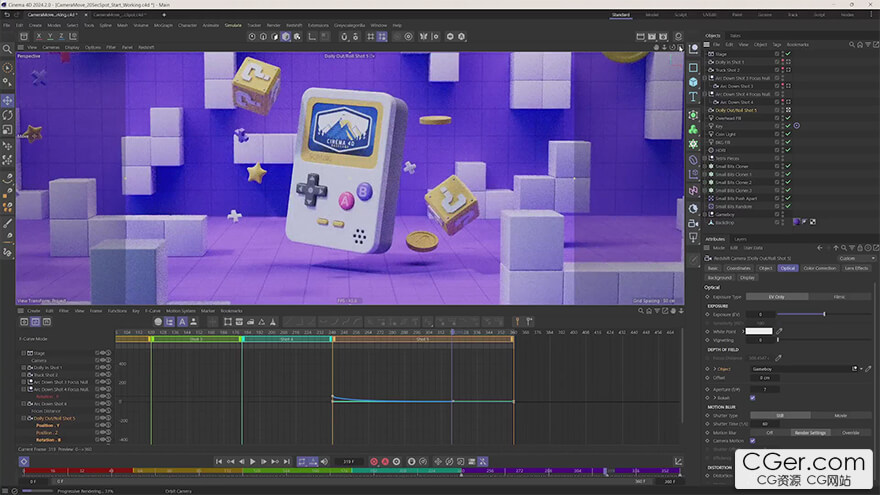Viewport: 880px width, 495px height.
Task: Toggle the Key light green checkmark
Action: coord(788,126)
